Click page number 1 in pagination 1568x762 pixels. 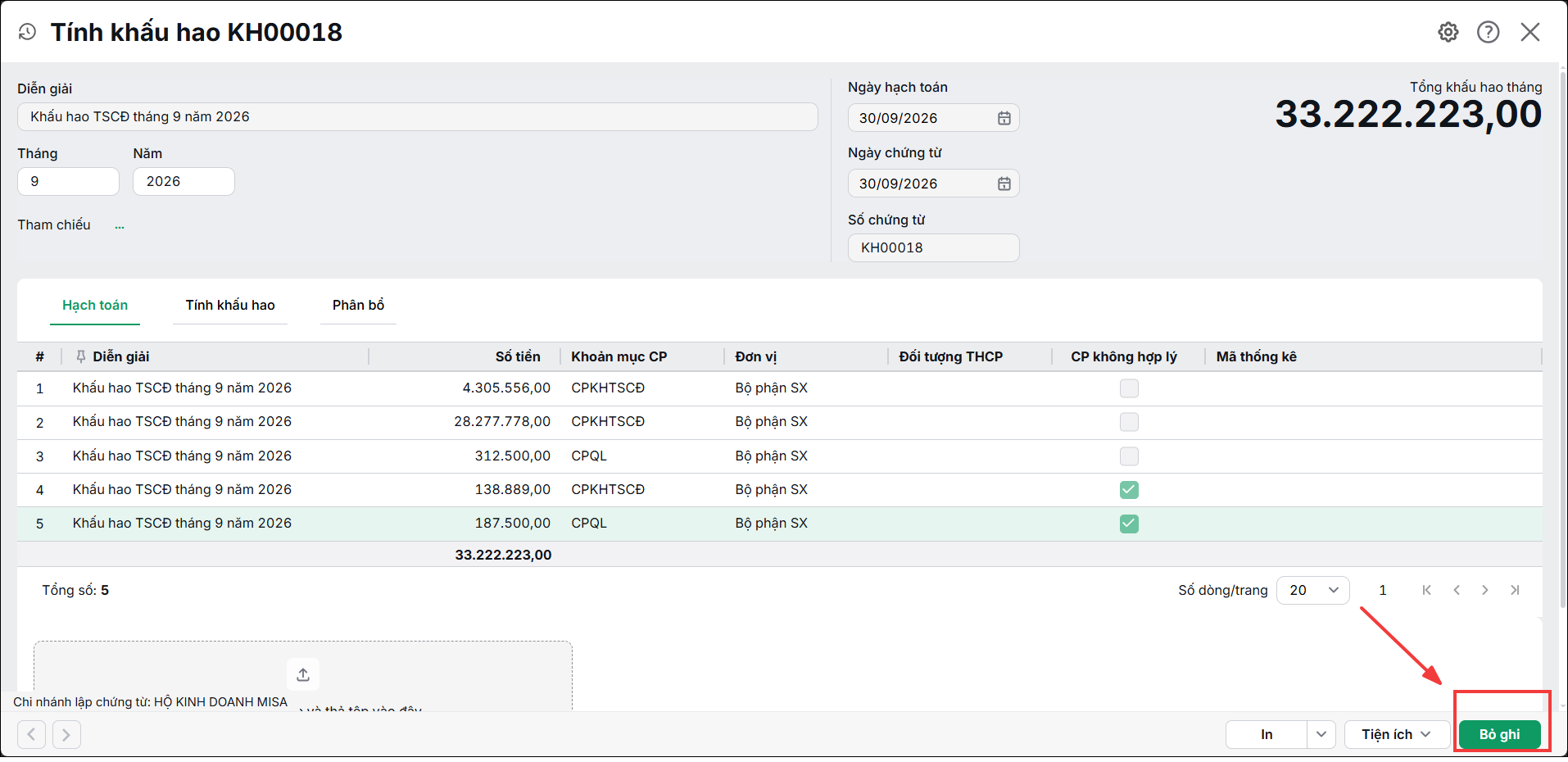(x=1383, y=590)
